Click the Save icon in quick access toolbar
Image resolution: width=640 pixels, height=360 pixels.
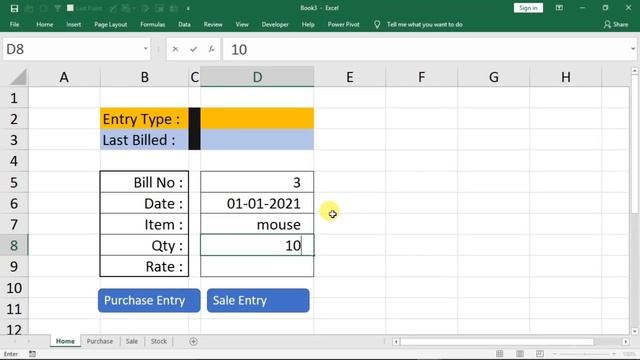tap(14, 8)
